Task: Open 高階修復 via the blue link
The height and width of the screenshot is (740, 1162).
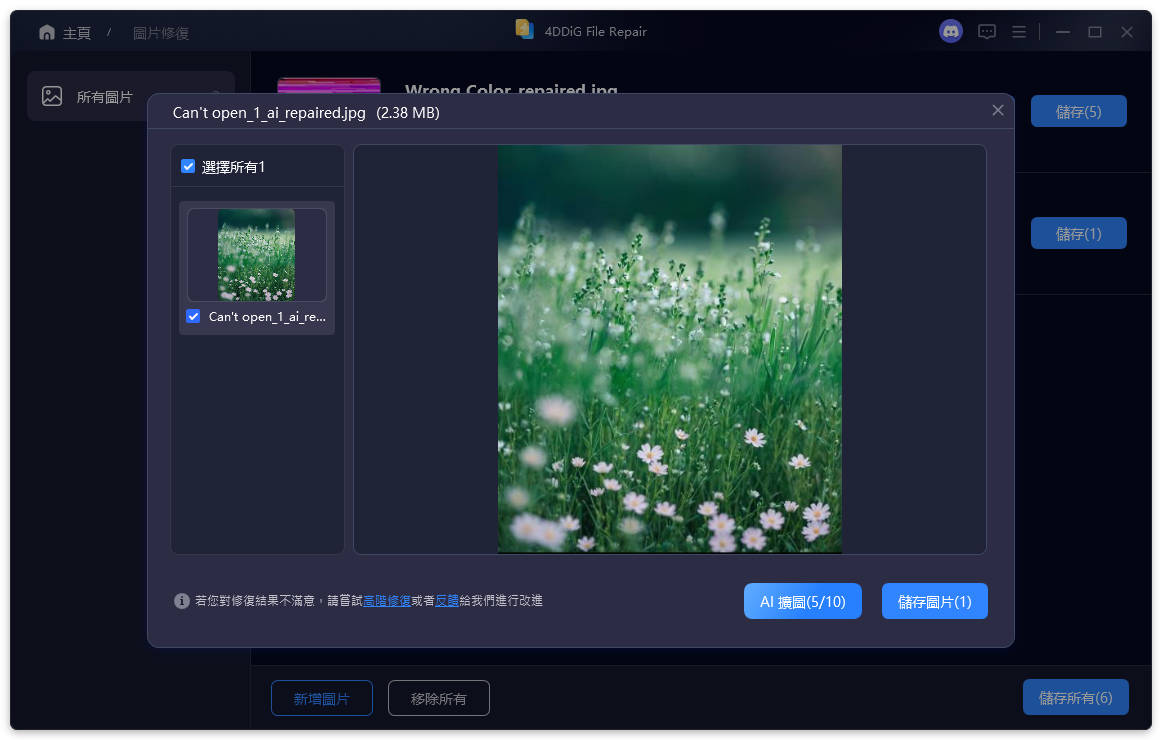Action: [388, 600]
